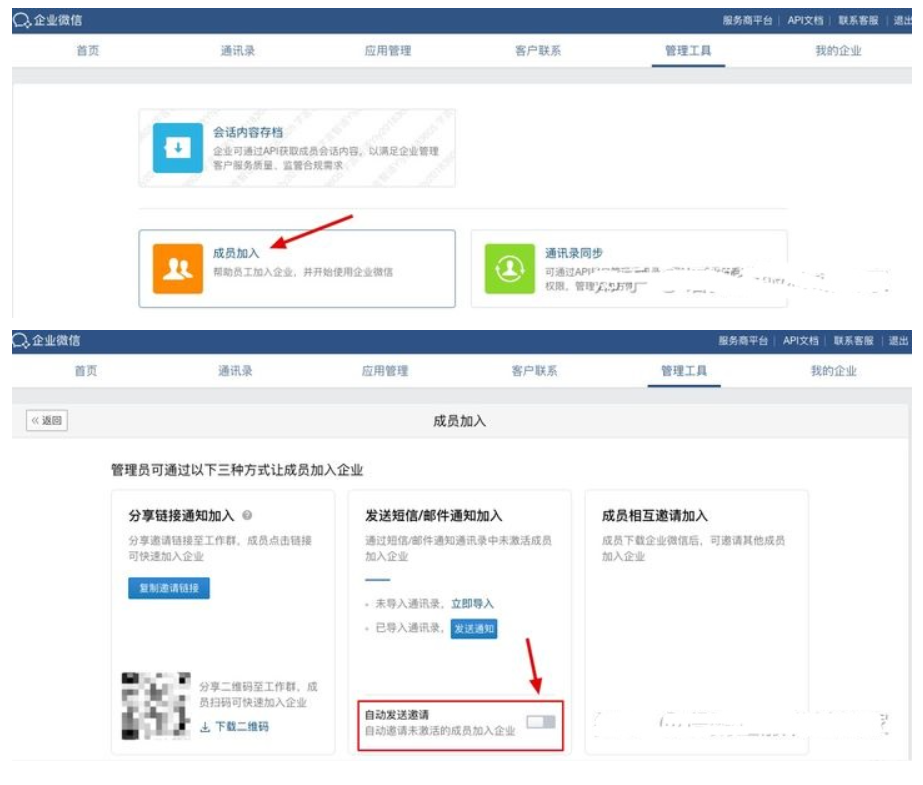Open 我的企业 tab on the tool cards page
Screen dimensions: 923x785
pos(838,51)
